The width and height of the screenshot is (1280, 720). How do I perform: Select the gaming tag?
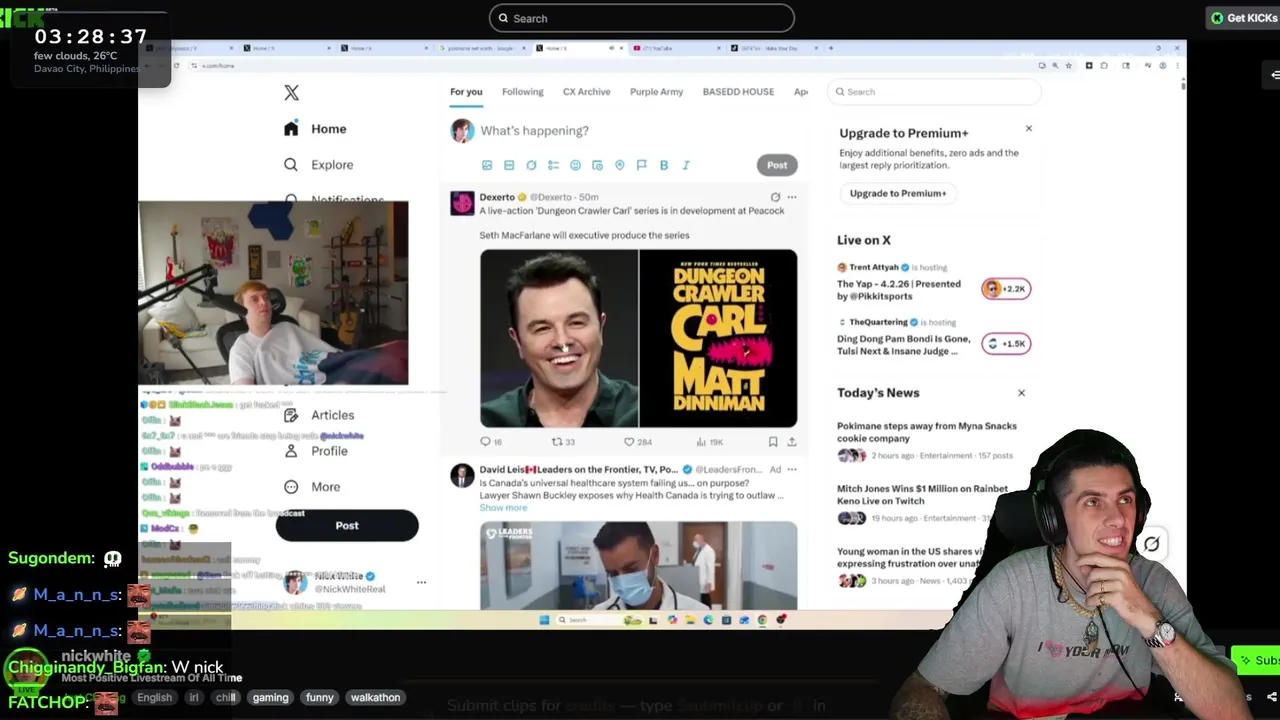(270, 698)
